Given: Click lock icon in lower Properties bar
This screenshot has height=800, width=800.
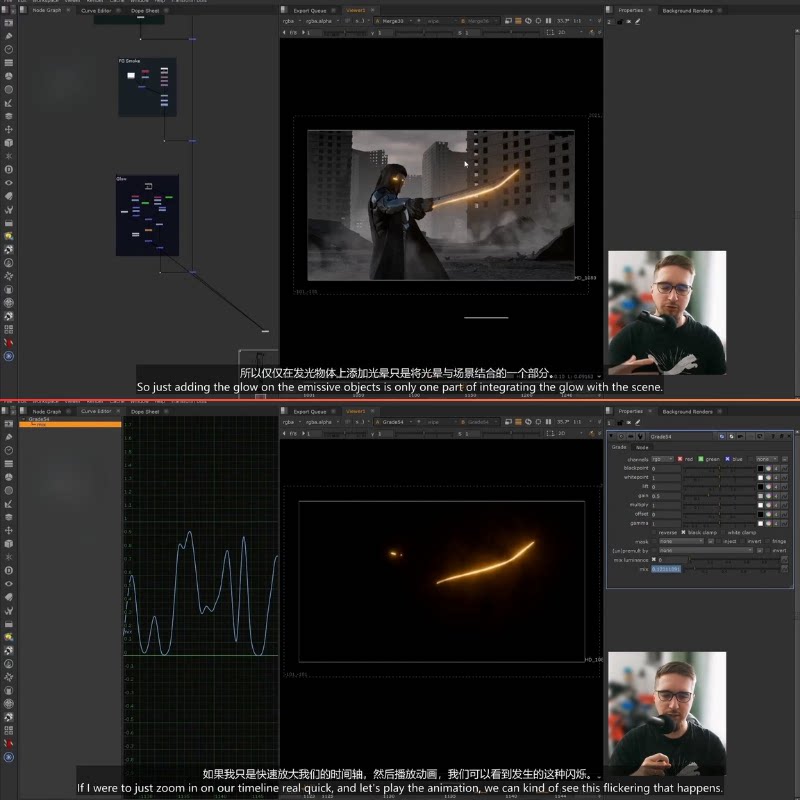Looking at the screenshot, I should (x=620, y=422).
